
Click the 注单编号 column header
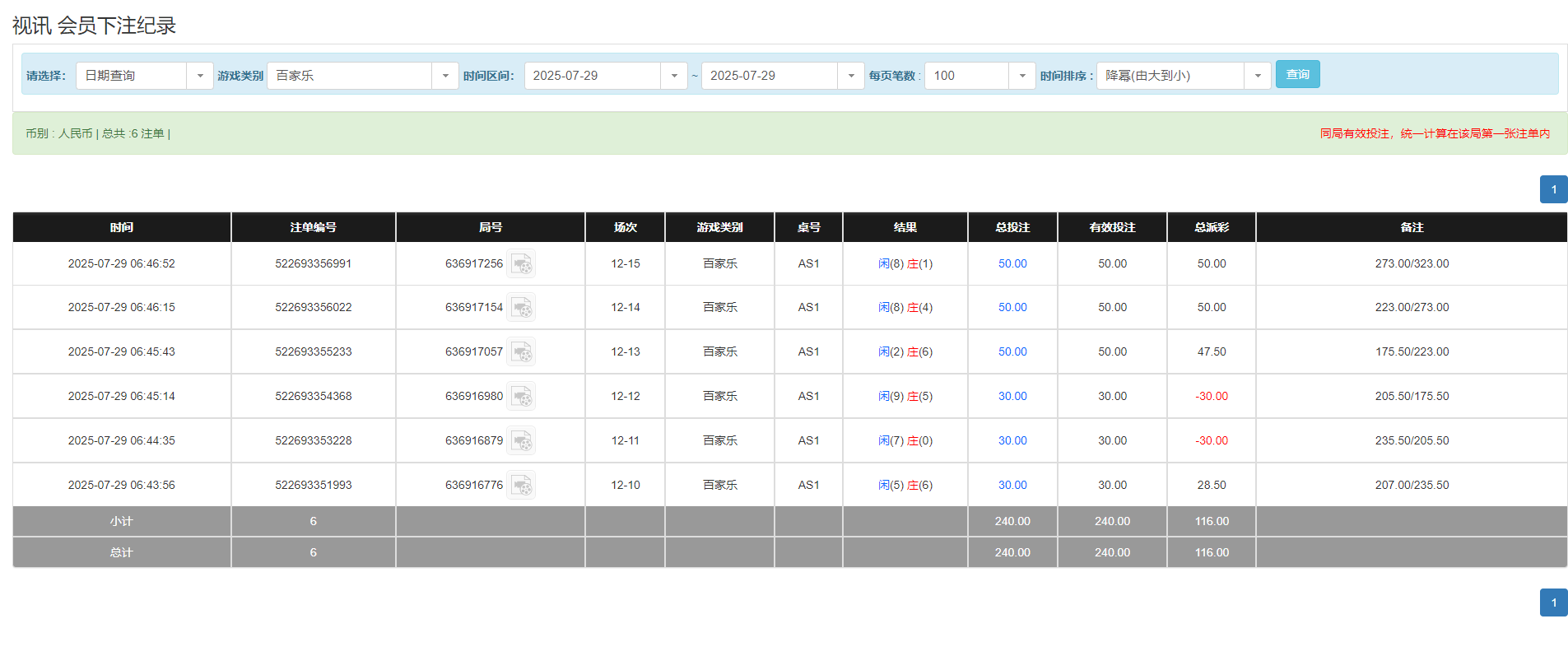(313, 227)
